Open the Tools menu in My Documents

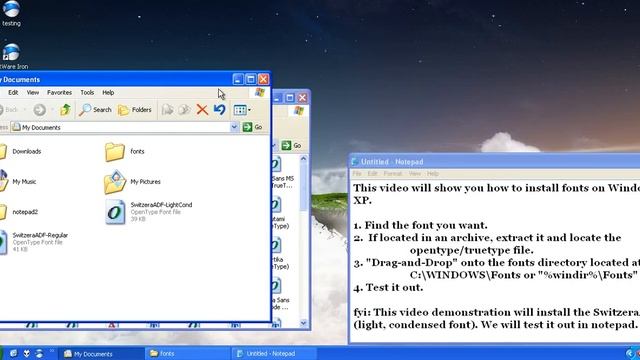pyautogui.click(x=87, y=93)
